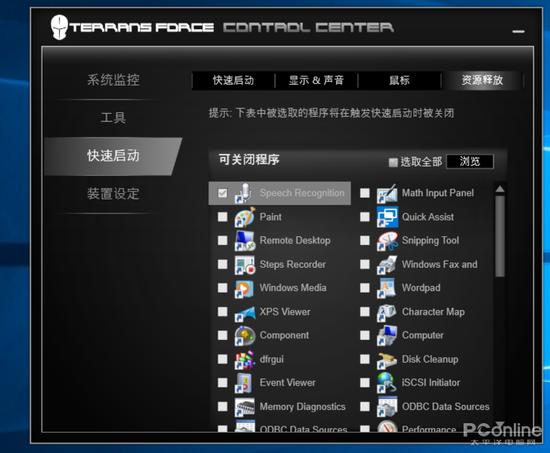The height and width of the screenshot is (453, 550).
Task: Open 工具 in the sidebar
Action: [x=113, y=118]
